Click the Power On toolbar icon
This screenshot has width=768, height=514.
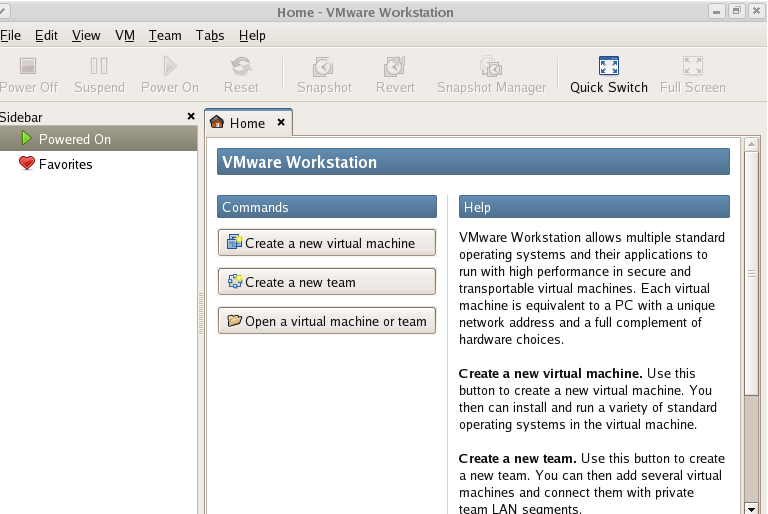[169, 66]
